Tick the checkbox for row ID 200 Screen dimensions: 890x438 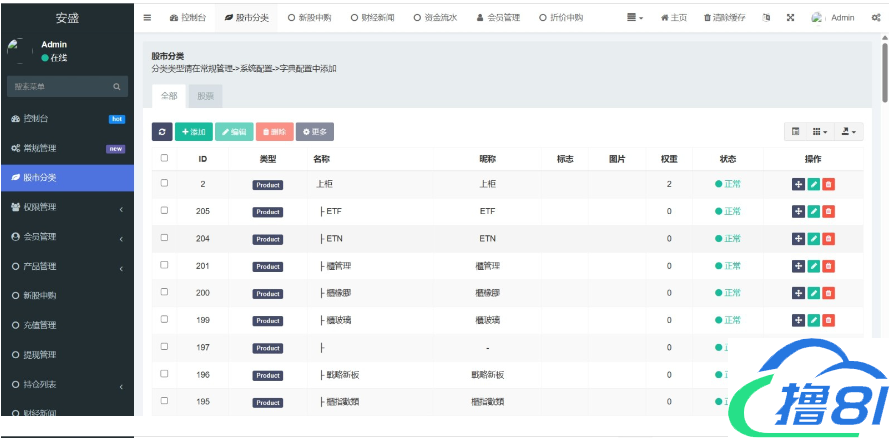pyautogui.click(x=164, y=292)
